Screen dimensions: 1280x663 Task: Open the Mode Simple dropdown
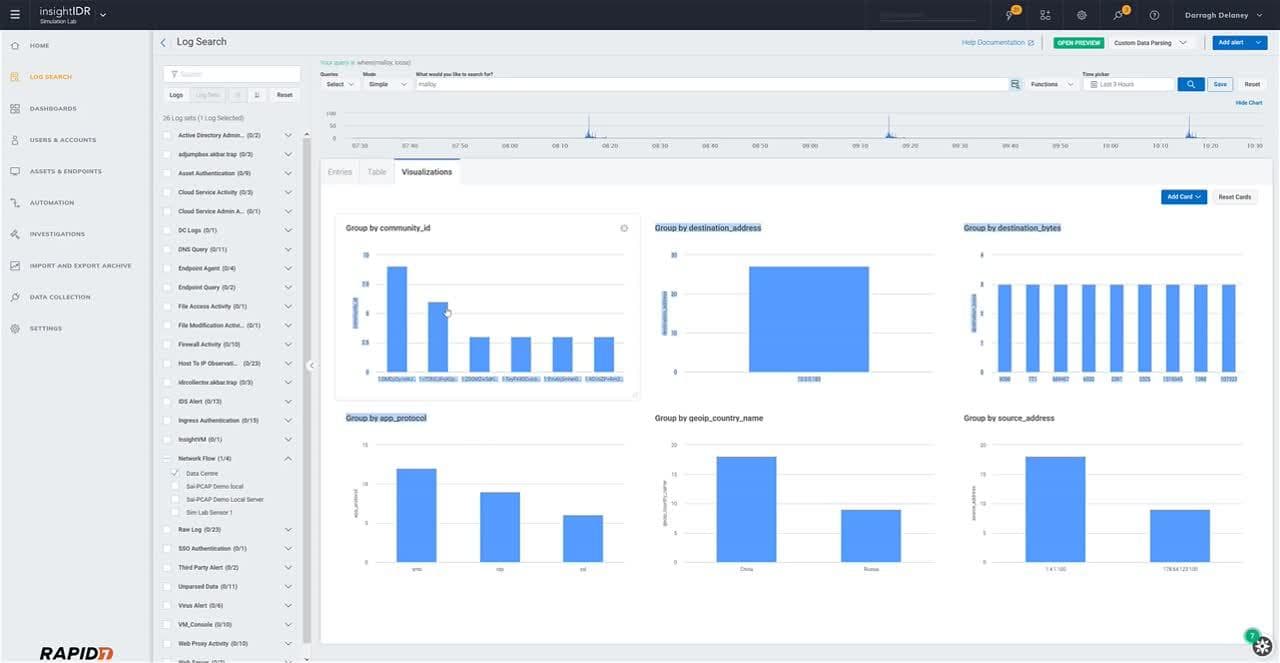coord(388,85)
